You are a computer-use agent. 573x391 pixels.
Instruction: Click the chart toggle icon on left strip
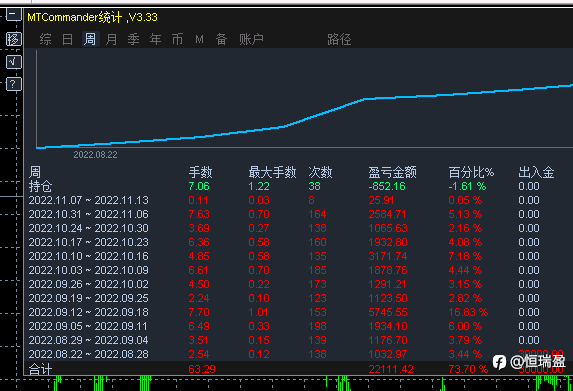pos(14,62)
